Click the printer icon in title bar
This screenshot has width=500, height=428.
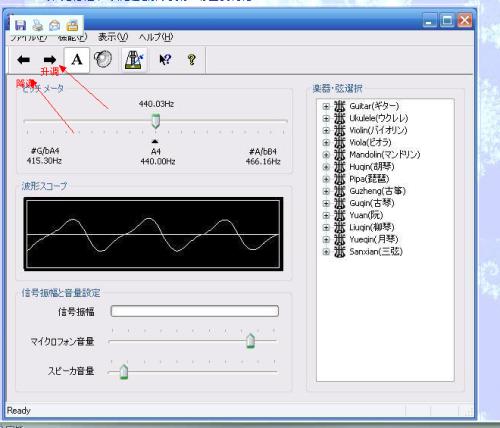(x=38, y=25)
